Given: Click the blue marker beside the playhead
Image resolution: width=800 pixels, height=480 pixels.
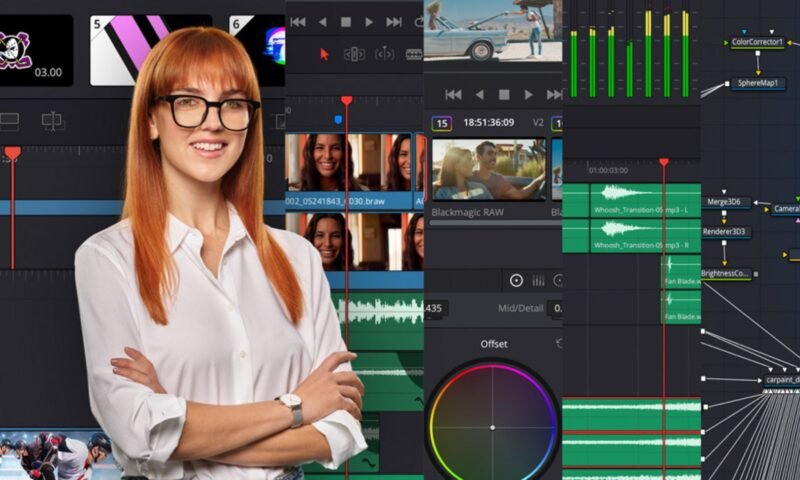Looking at the screenshot, I should click(338, 120).
